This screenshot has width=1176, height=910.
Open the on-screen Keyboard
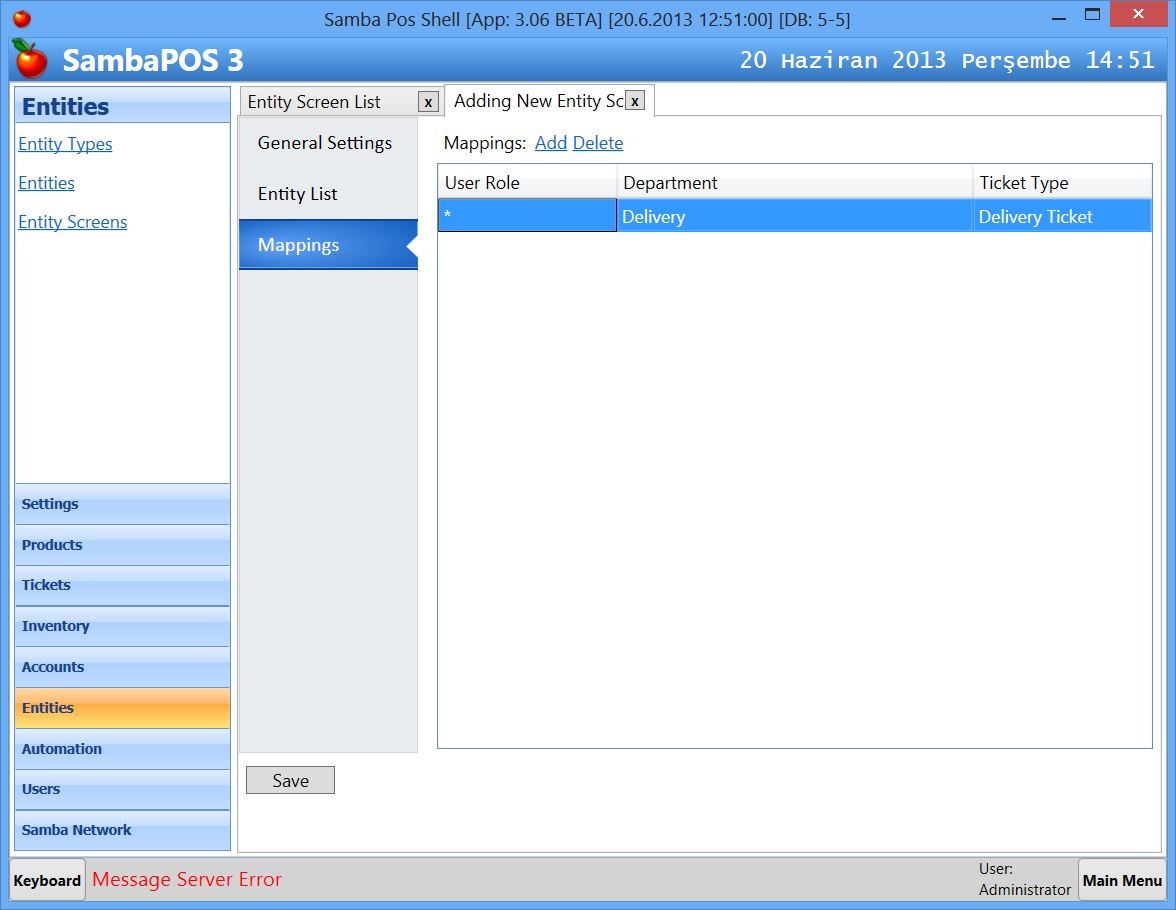[x=46, y=880]
